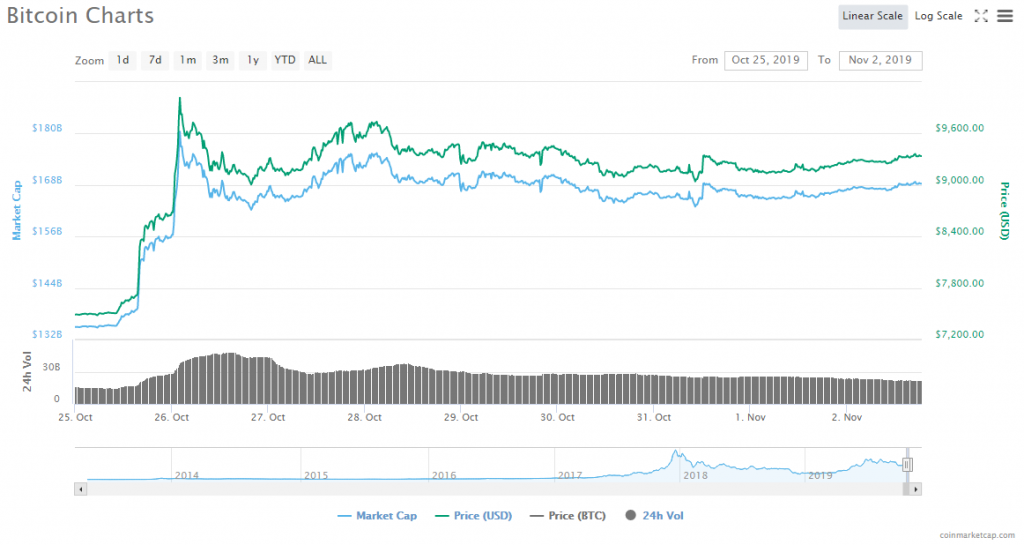Click the Bitcoin Charts heading

pos(80,15)
